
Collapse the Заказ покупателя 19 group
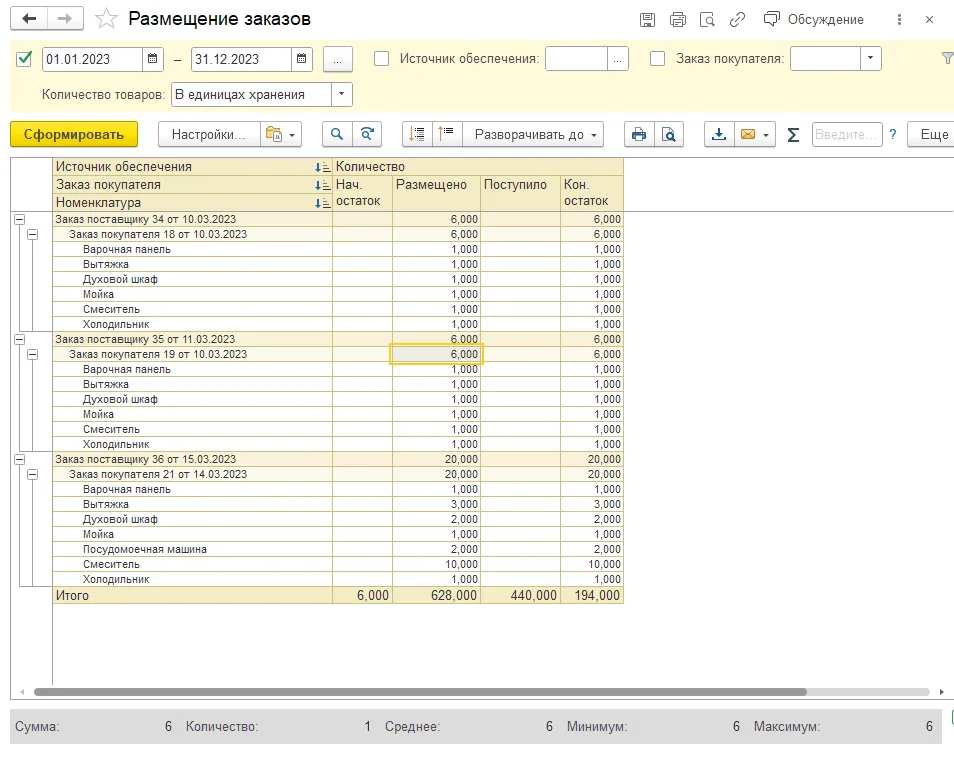(x=33, y=354)
